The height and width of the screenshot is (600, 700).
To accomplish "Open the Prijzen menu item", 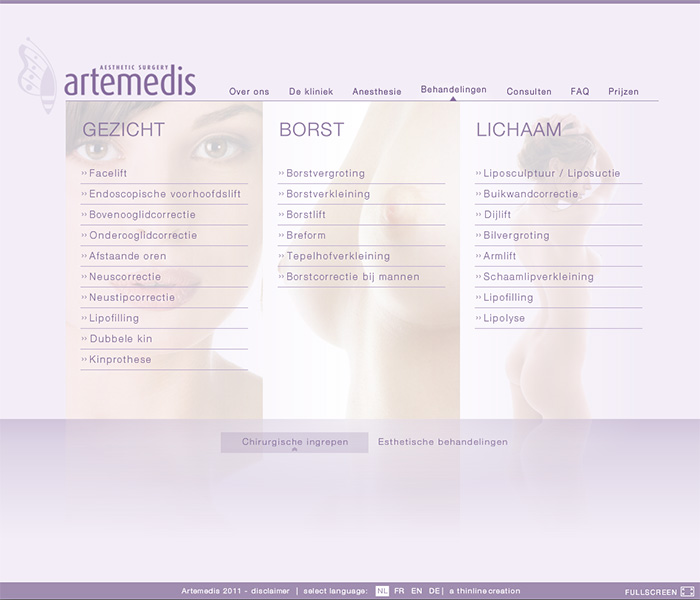I will click(623, 92).
